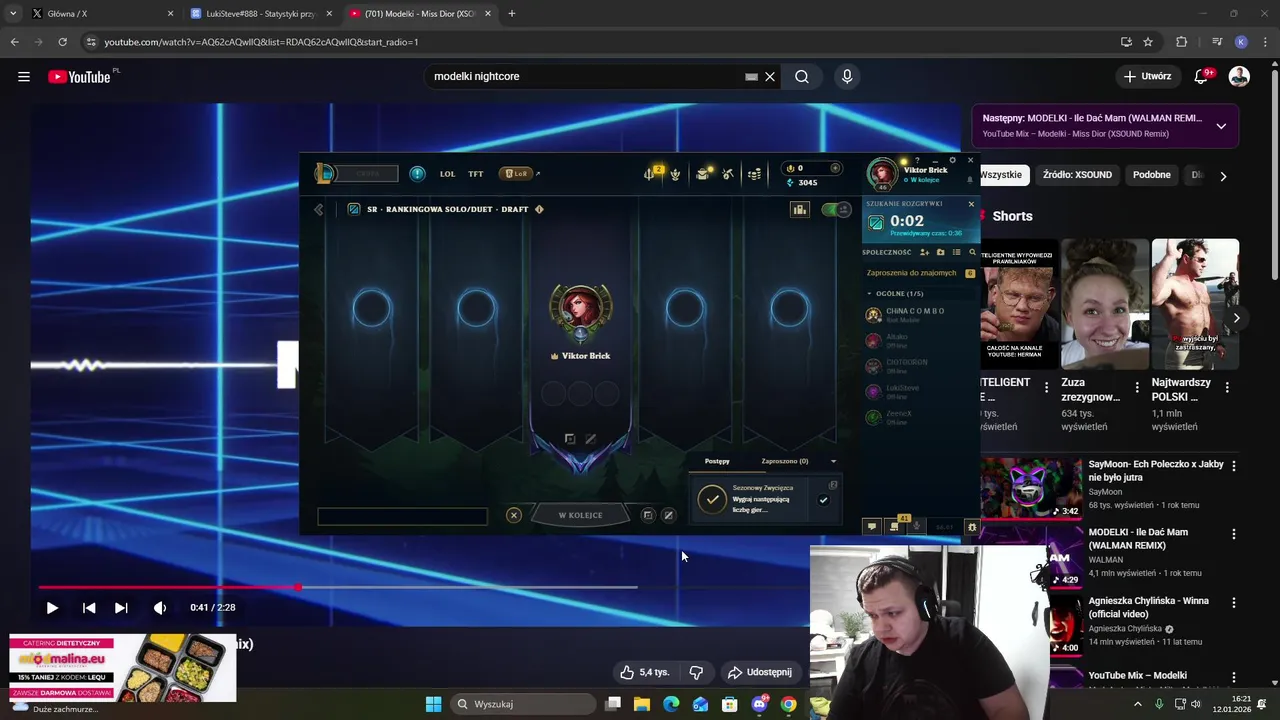
Task: Open options for the Agnieszka Chylińska video
Action: [1233, 603]
